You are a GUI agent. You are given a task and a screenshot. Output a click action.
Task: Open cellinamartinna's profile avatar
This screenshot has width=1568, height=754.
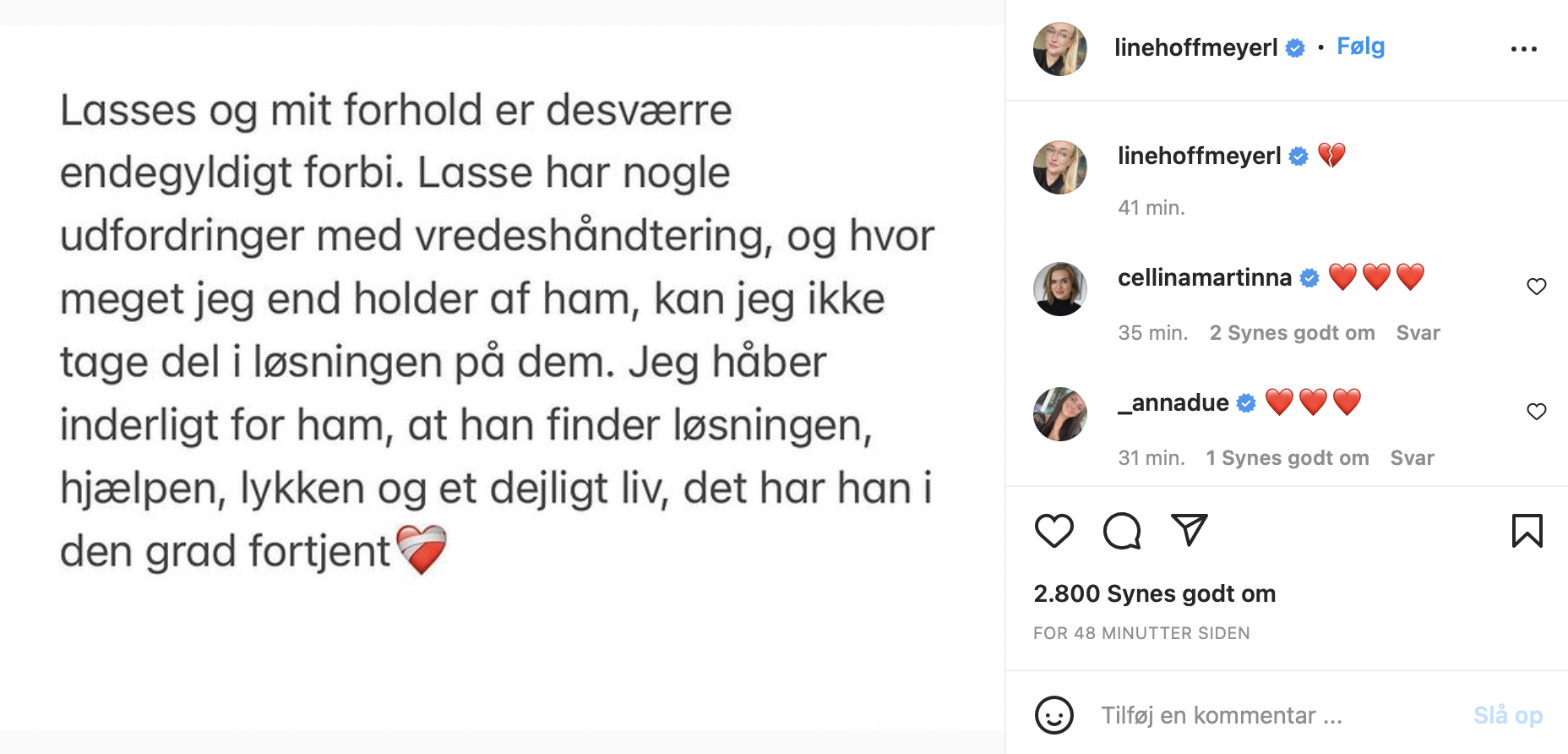click(x=1059, y=289)
